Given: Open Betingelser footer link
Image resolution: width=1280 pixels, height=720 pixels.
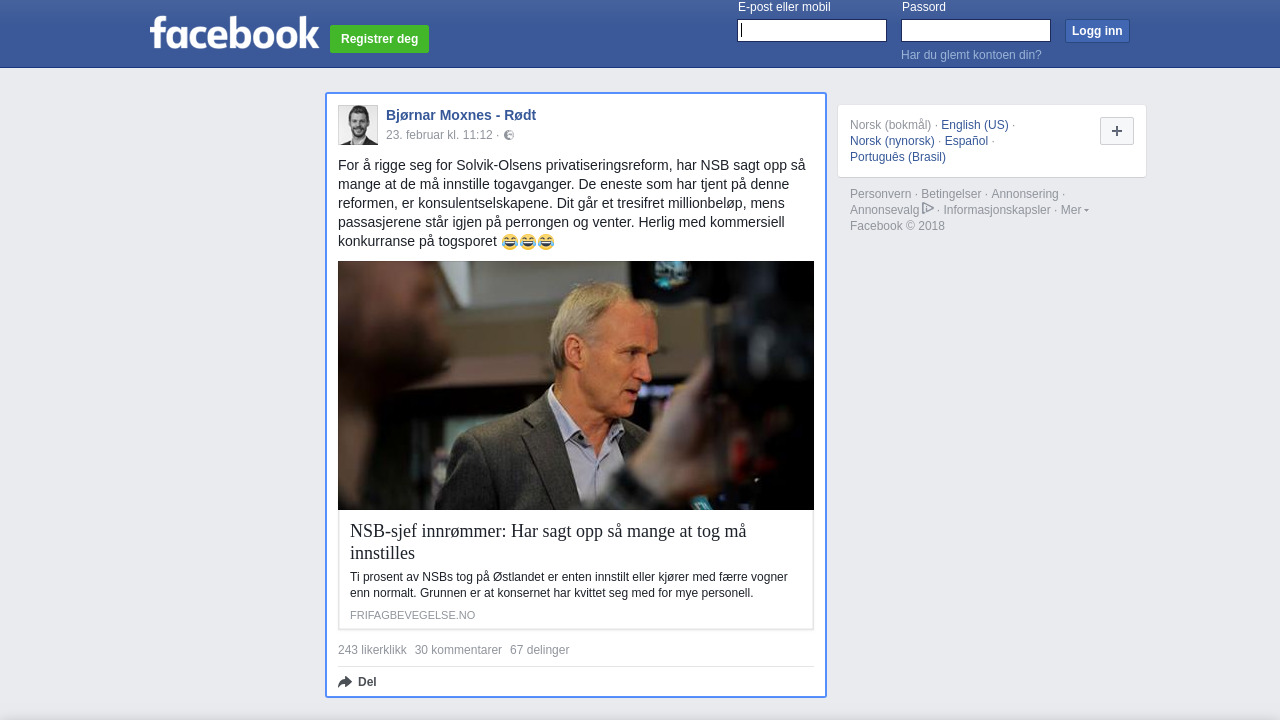Looking at the screenshot, I should (x=951, y=194).
